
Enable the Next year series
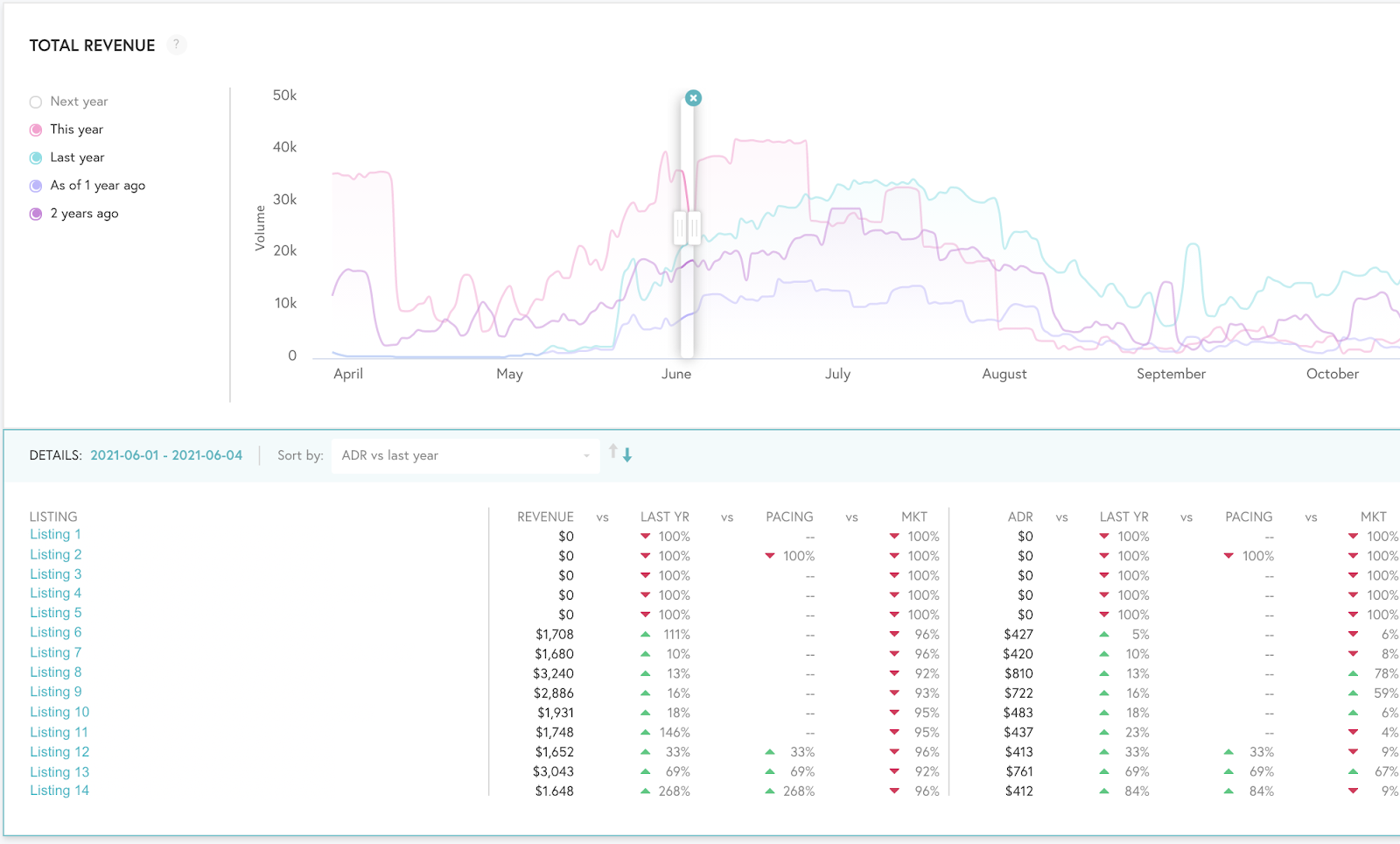click(x=36, y=102)
